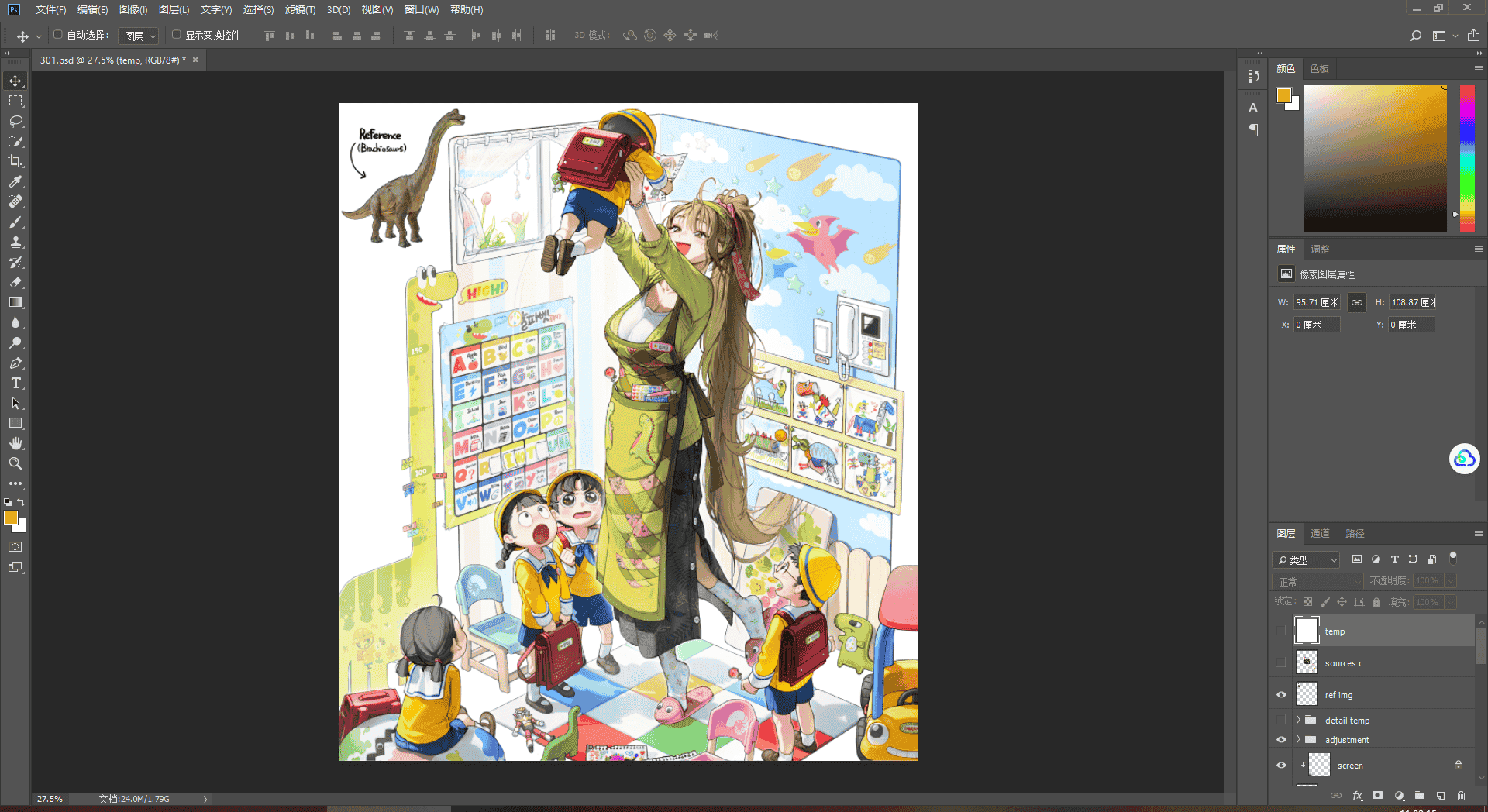Select the Zoom tool
1488x812 pixels.
point(15,463)
